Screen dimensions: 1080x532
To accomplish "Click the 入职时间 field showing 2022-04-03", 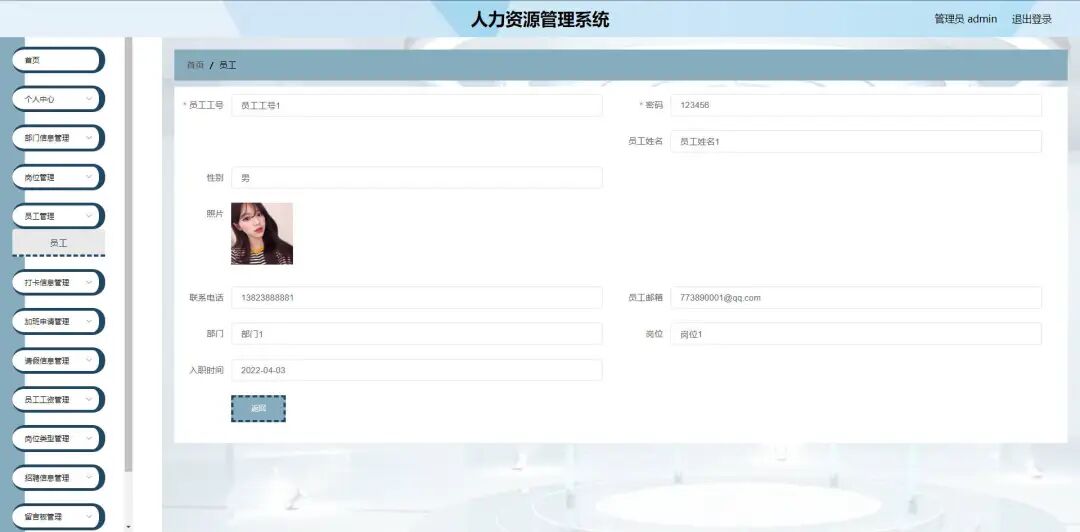I will (x=417, y=370).
